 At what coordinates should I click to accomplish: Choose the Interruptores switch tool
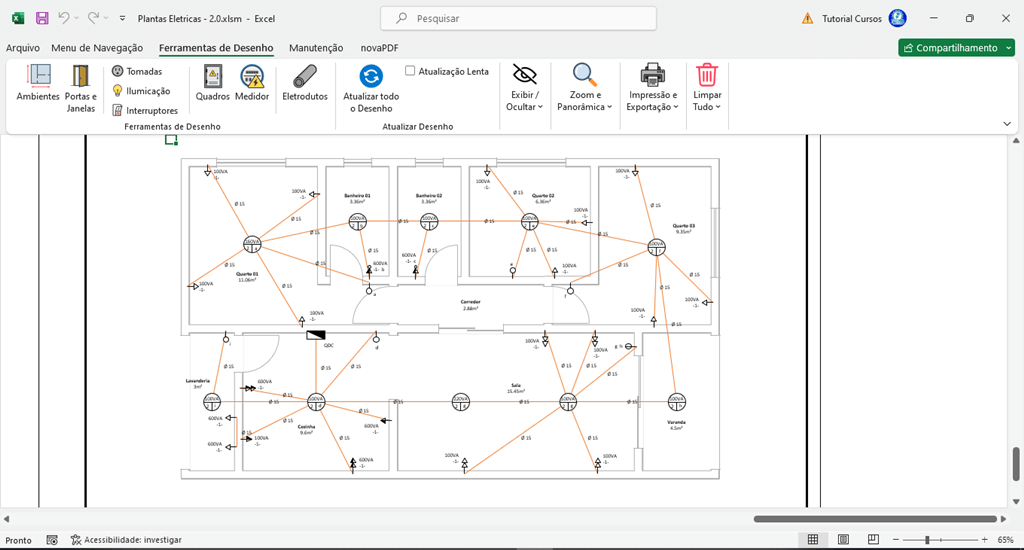tap(145, 110)
